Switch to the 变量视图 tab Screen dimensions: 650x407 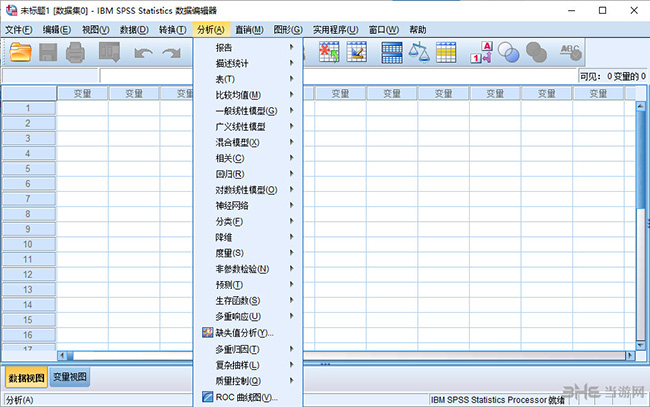(x=70, y=377)
